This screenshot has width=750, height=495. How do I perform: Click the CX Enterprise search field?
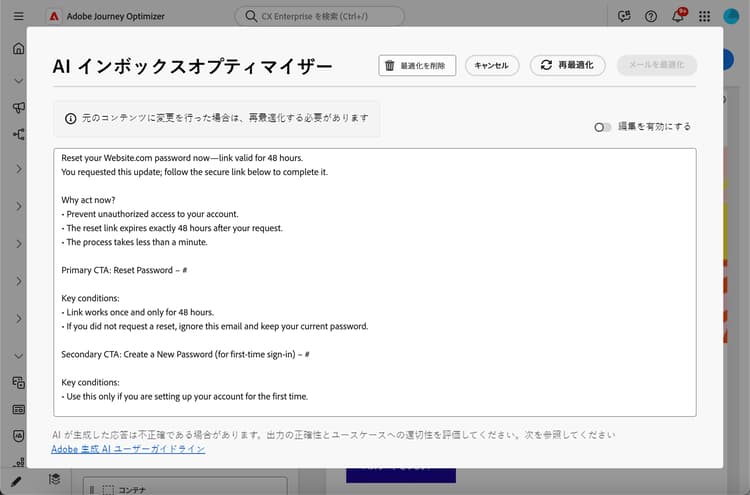point(319,16)
